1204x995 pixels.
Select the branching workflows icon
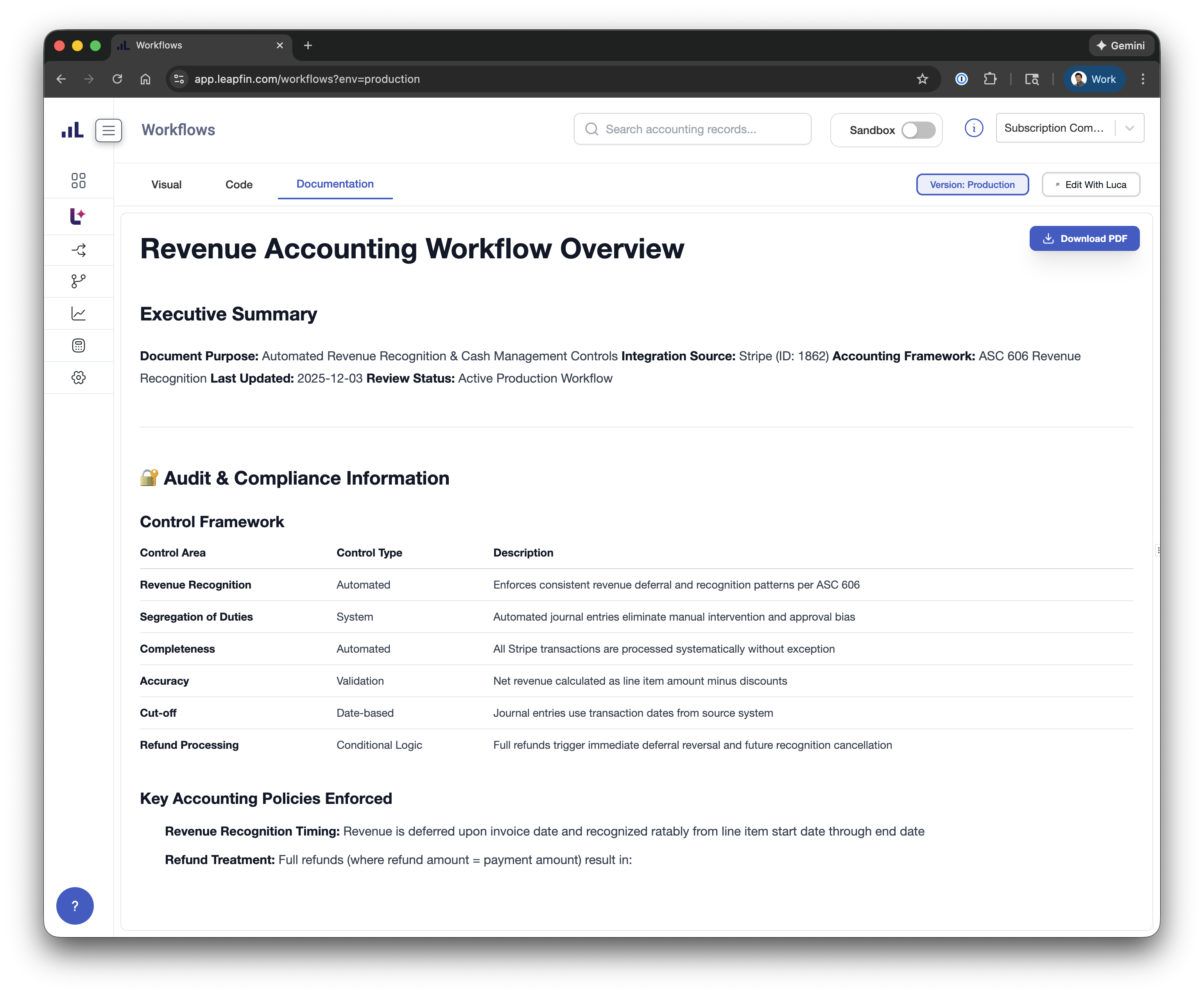[78, 281]
